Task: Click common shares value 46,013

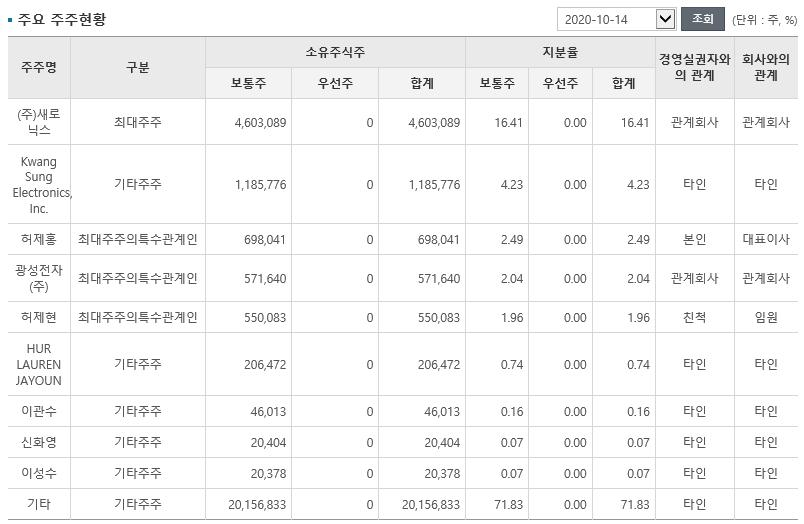Action: click(x=268, y=412)
